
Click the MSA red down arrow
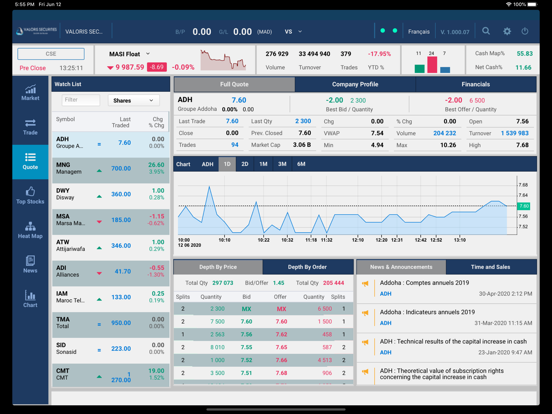99,222
